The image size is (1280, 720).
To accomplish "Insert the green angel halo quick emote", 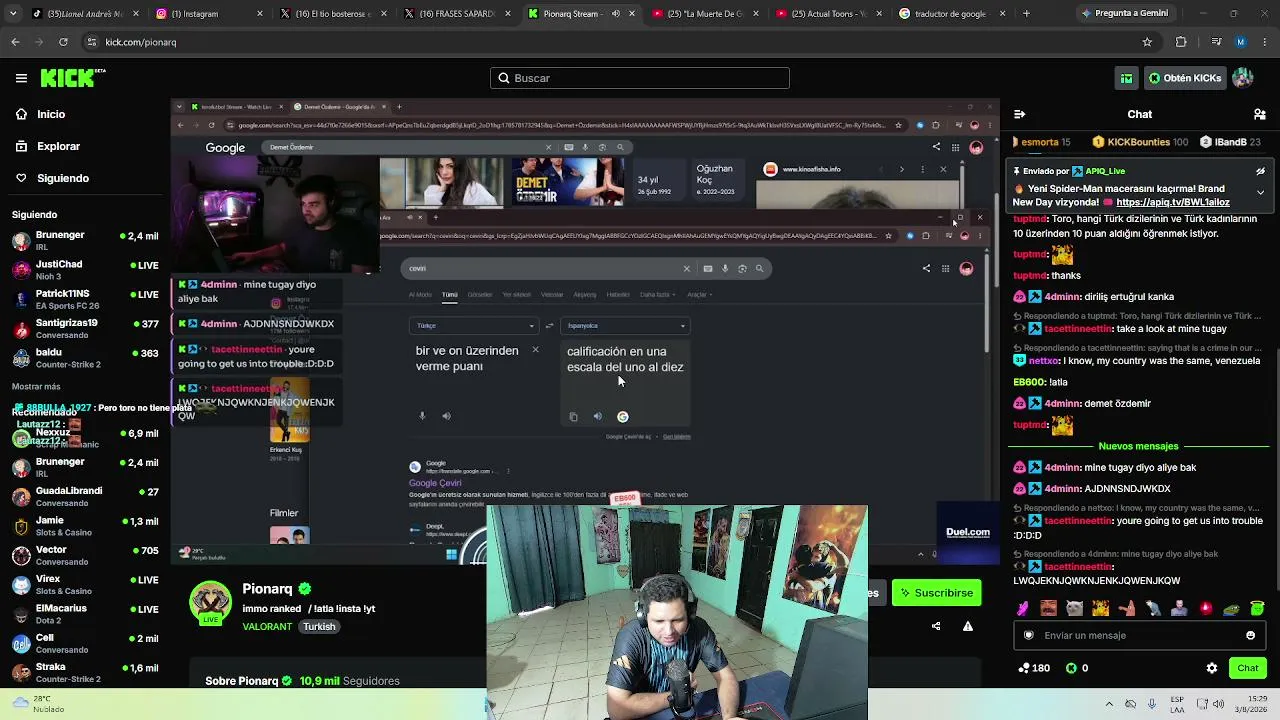I will pyautogui.click(x=1257, y=608).
